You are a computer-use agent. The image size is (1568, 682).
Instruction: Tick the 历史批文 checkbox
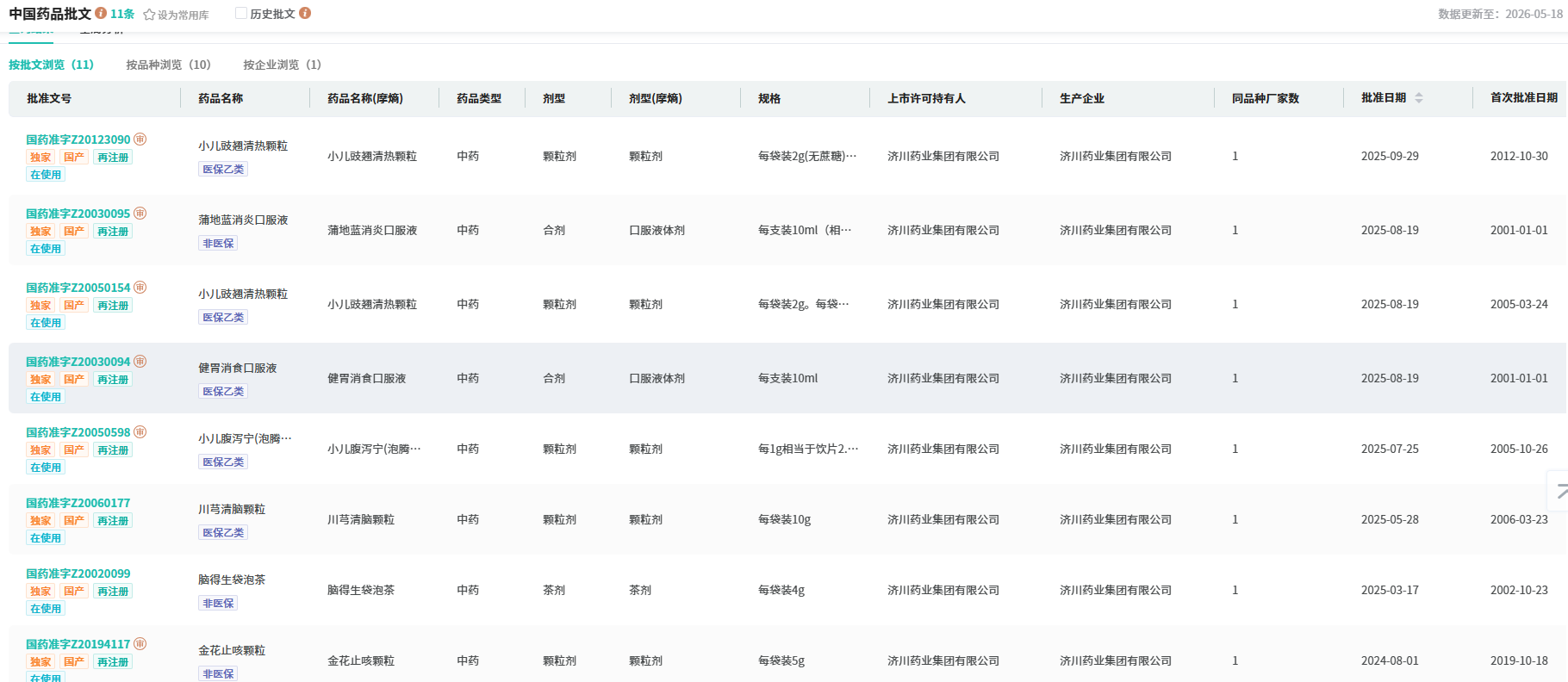(241, 14)
